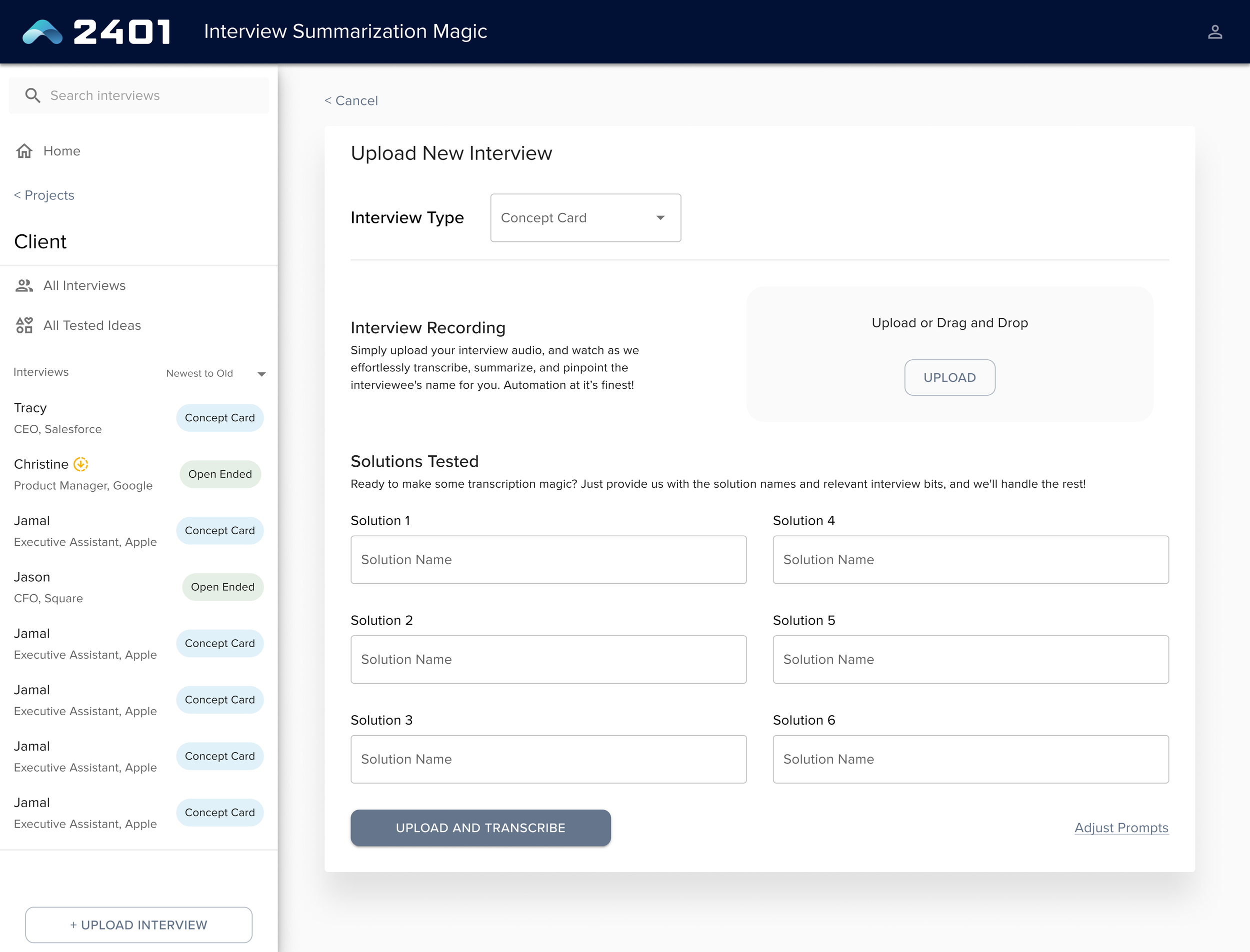Image resolution: width=1250 pixels, height=952 pixels.
Task: Click Cancel to leave upload form
Action: [x=351, y=101]
